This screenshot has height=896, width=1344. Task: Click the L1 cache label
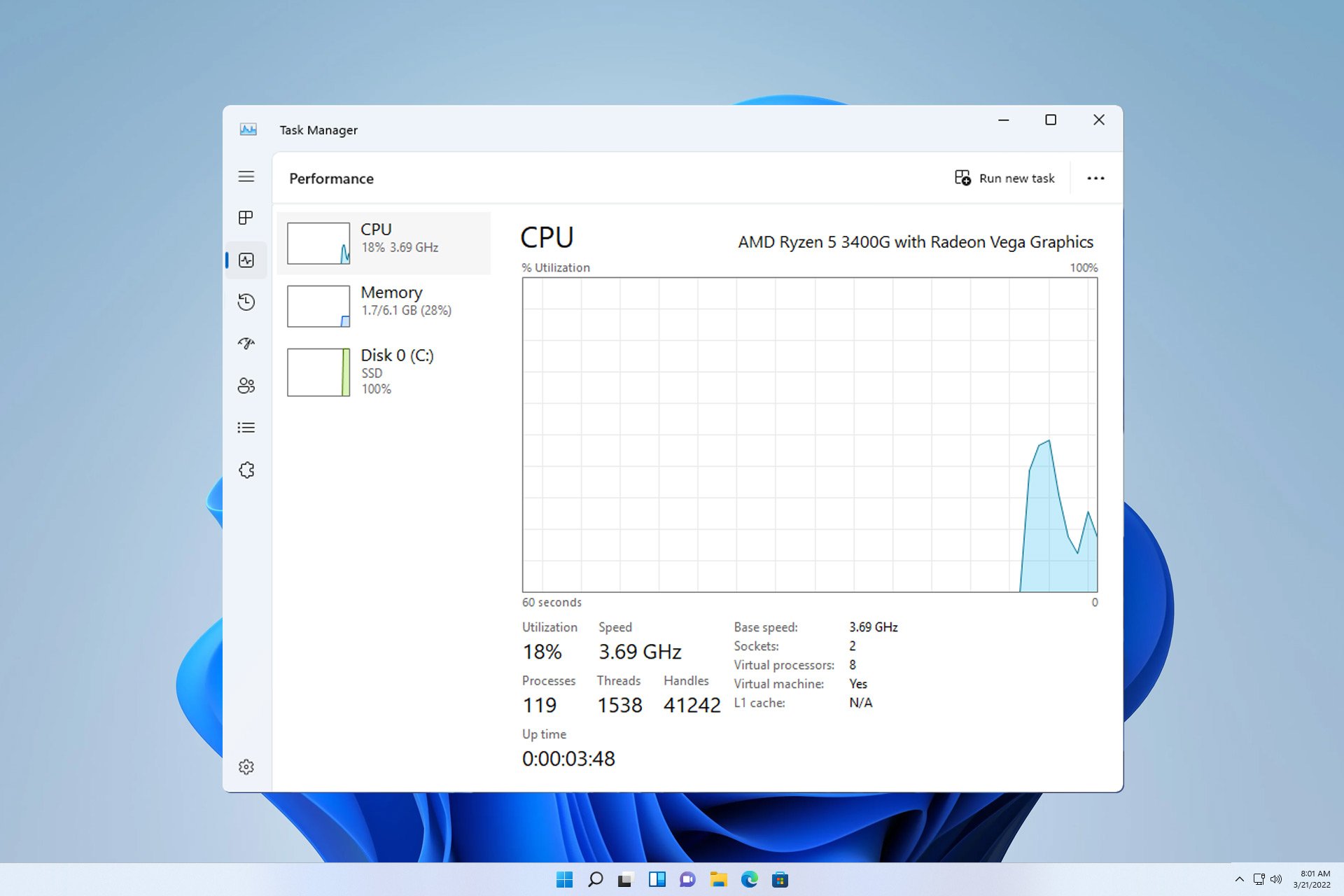click(759, 703)
